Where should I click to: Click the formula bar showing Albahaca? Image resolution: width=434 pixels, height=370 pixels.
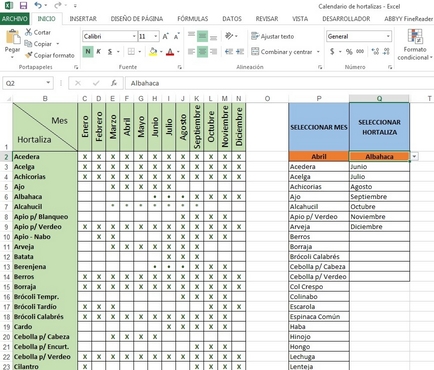279,83
